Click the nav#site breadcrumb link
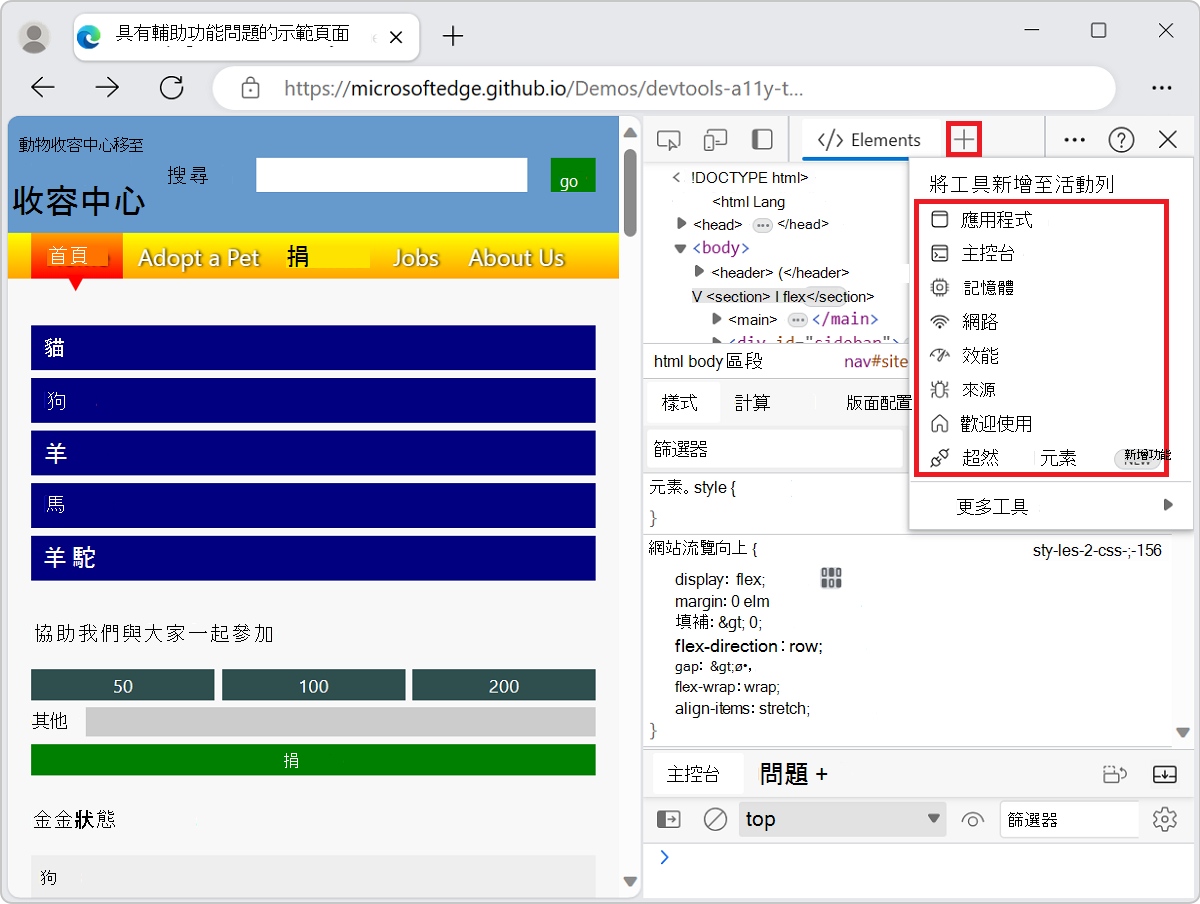The height and width of the screenshot is (904, 1200). point(875,361)
